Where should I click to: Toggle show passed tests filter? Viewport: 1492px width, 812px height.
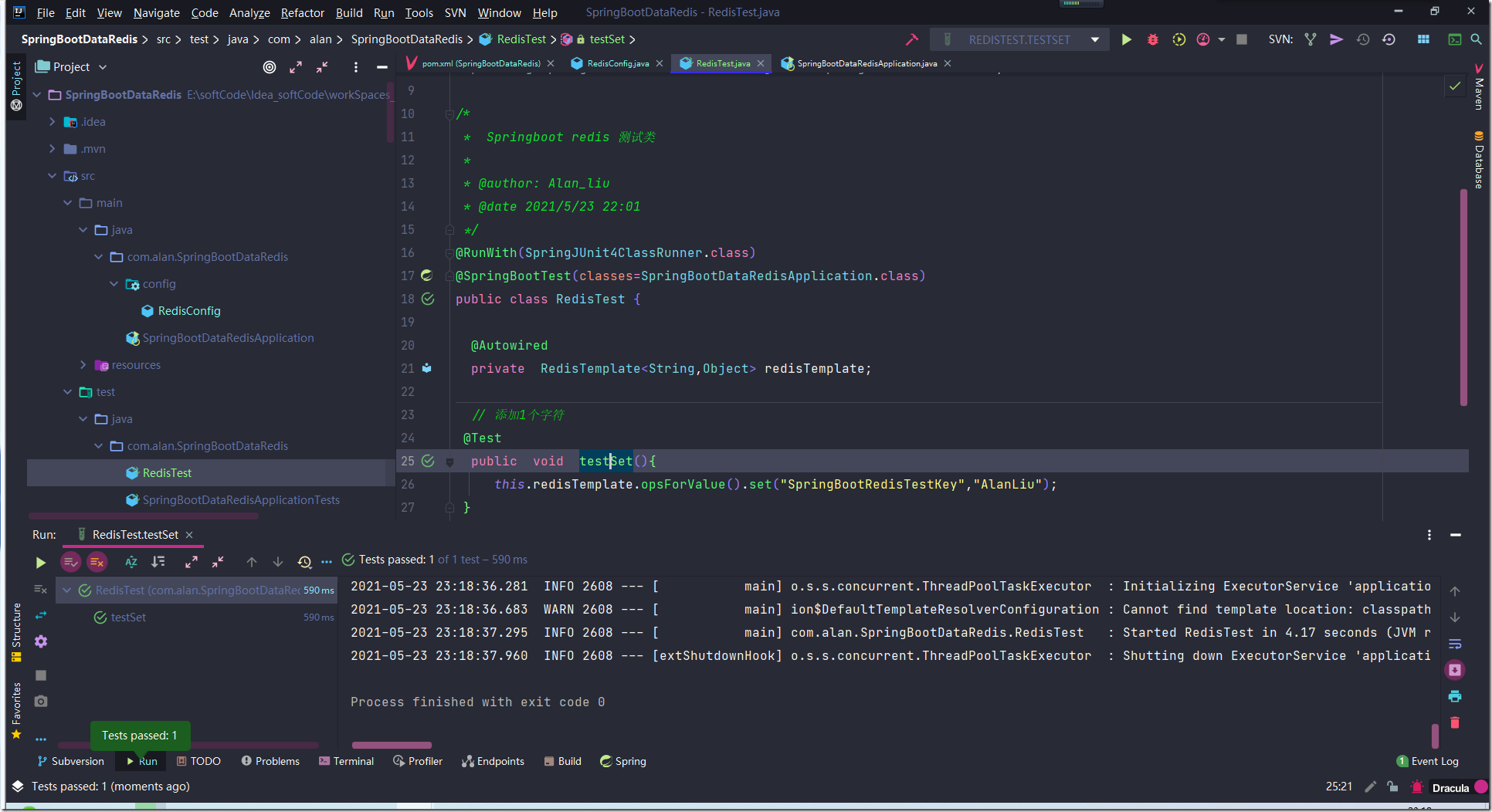tap(70, 562)
